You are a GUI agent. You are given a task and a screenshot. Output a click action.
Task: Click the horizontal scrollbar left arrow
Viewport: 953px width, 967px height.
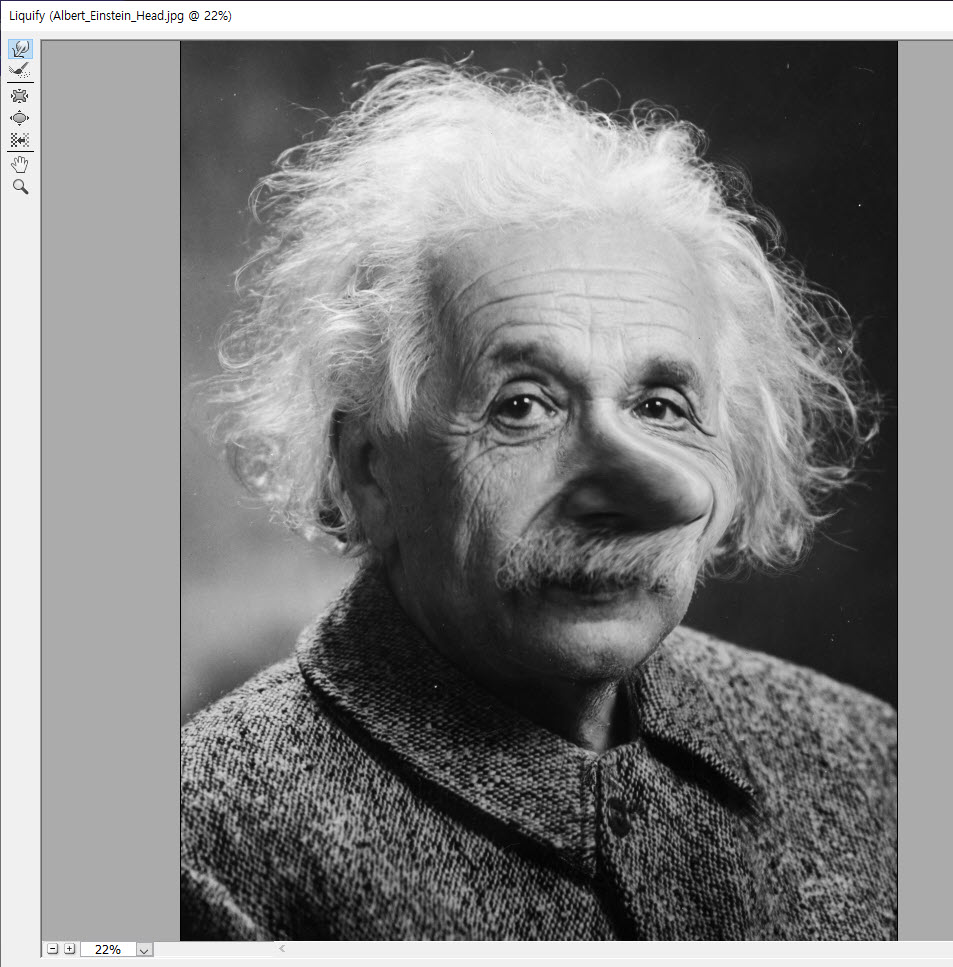coord(282,948)
